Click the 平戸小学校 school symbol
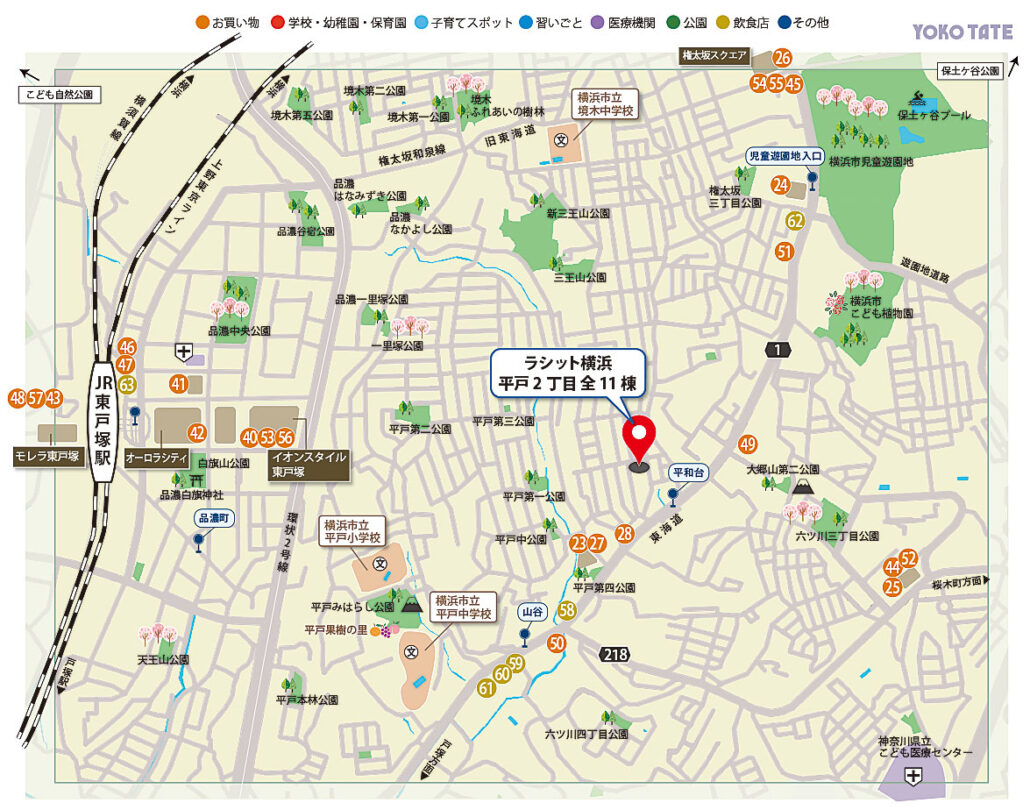The width and height of the screenshot is (1030, 810). [x=380, y=564]
